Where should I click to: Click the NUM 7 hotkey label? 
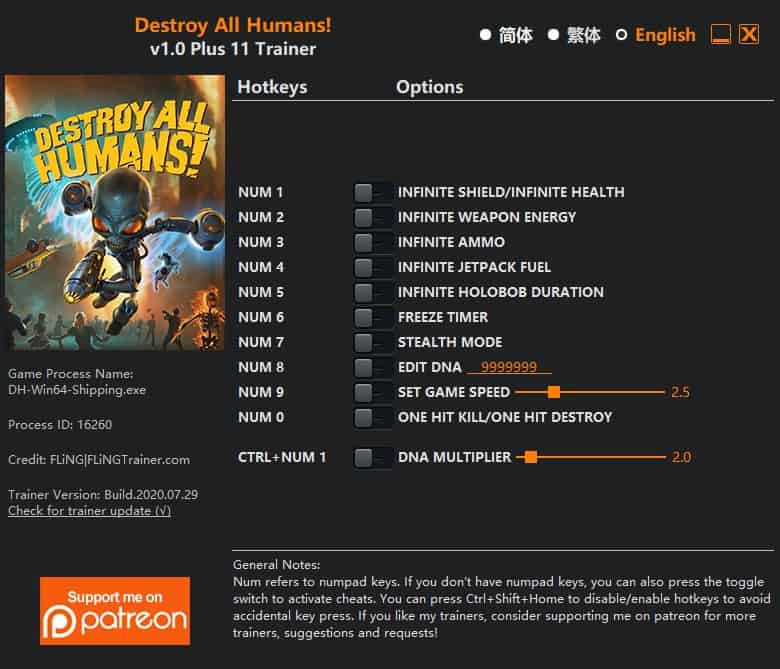(x=261, y=342)
